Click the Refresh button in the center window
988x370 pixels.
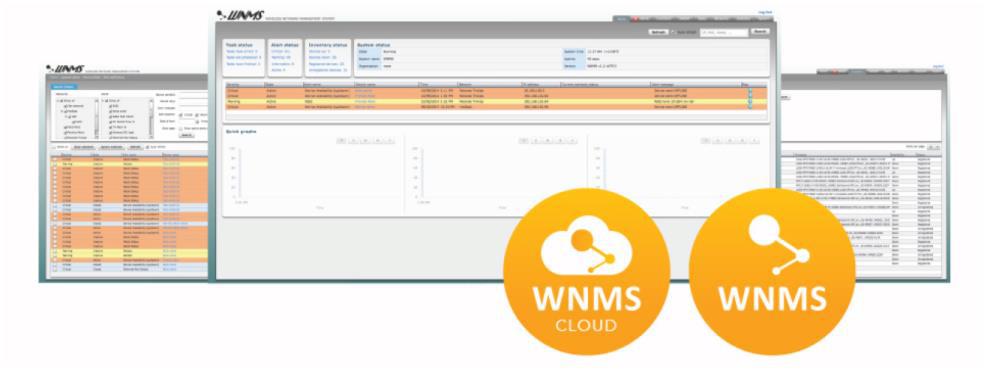[658, 32]
